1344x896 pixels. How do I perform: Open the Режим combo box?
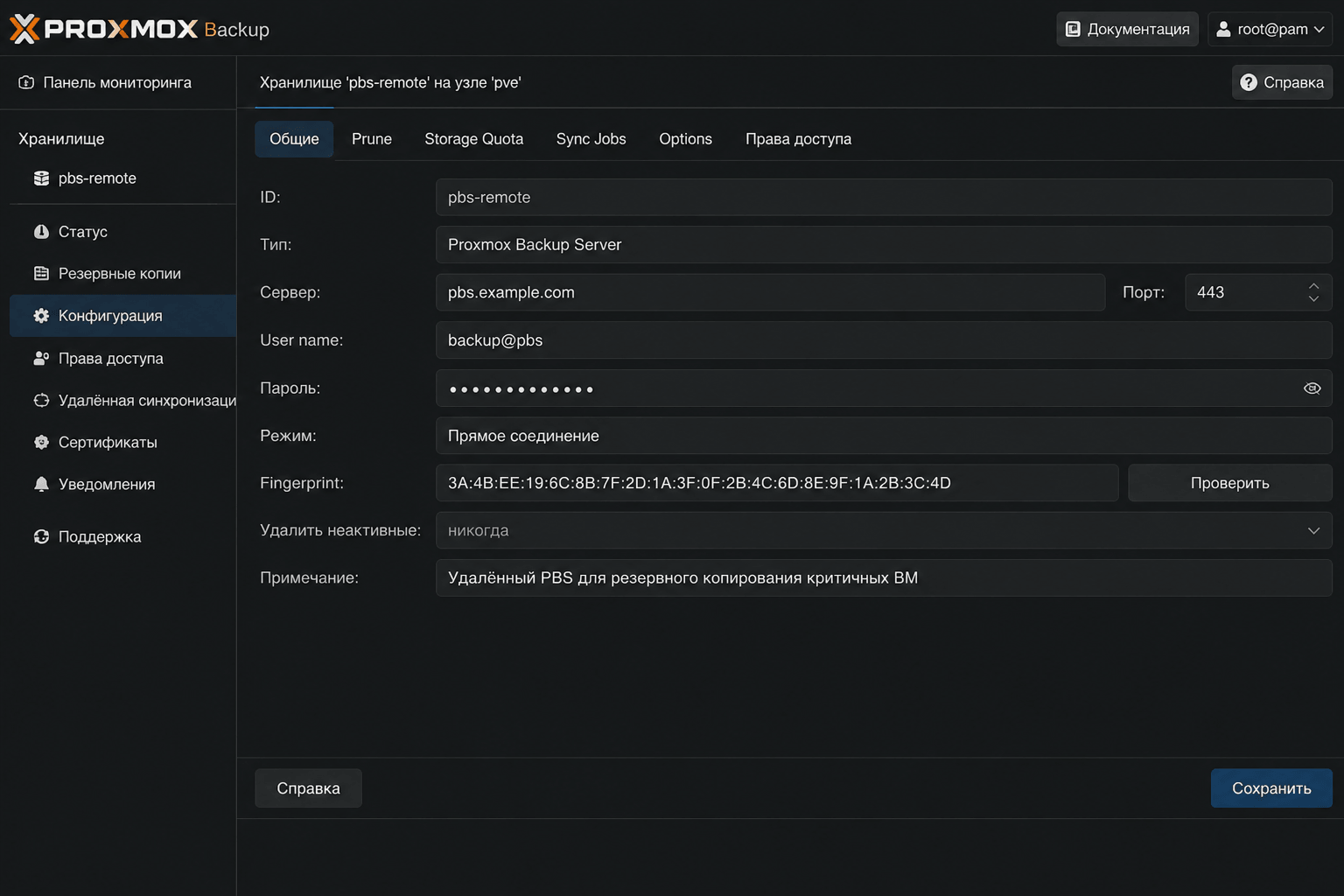pos(884,436)
